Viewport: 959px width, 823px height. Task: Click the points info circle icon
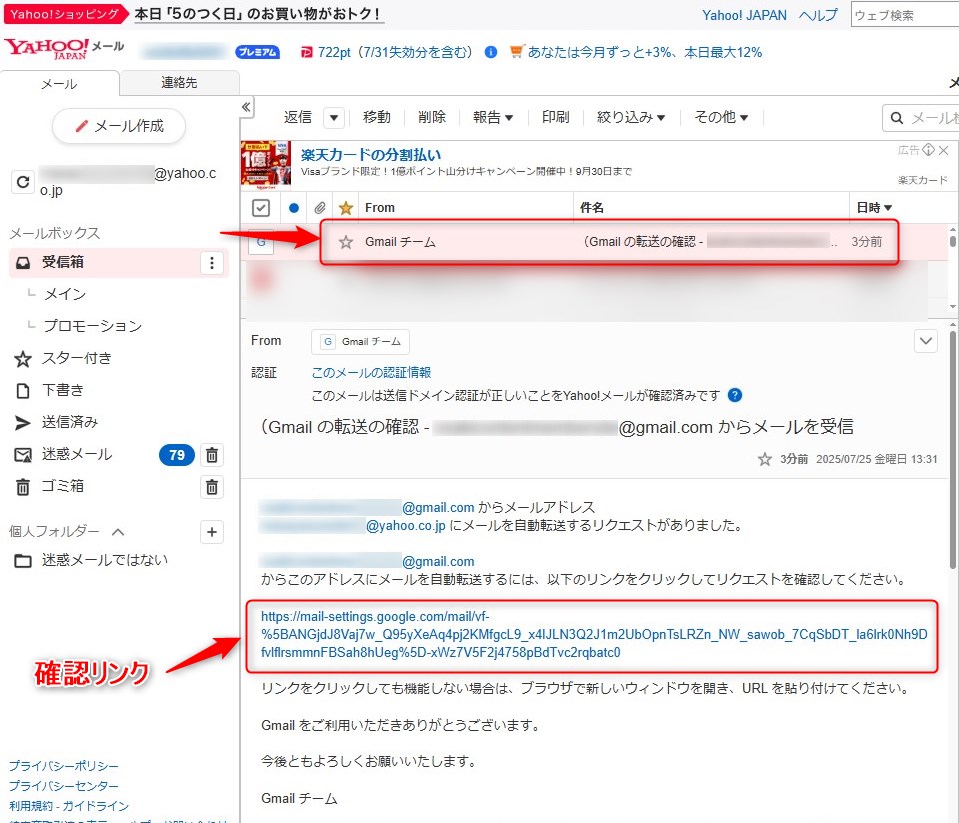491,52
